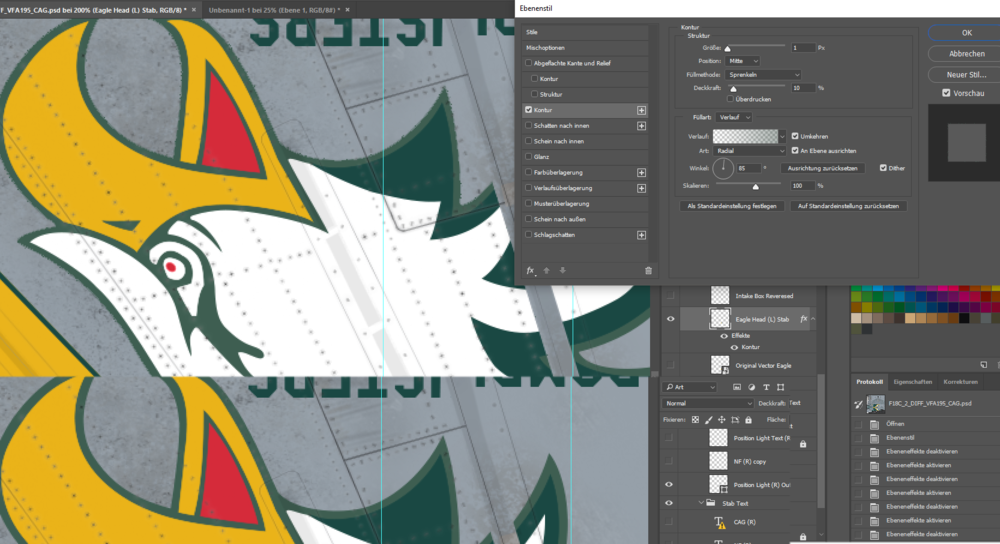Show the Intake Box Reveresed layer
1000x544 pixels.
[x=670, y=296]
